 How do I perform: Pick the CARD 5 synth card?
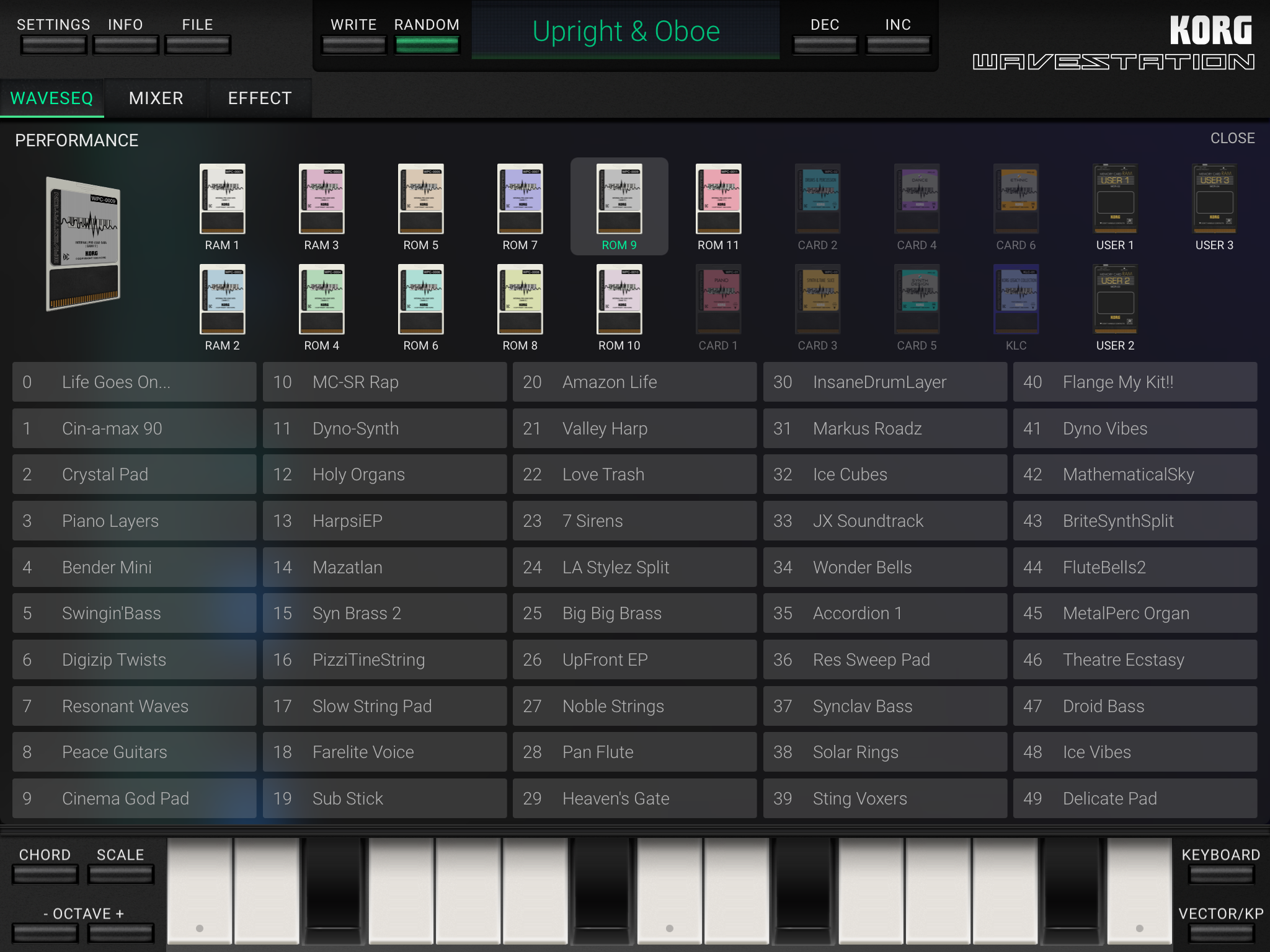coord(917,300)
